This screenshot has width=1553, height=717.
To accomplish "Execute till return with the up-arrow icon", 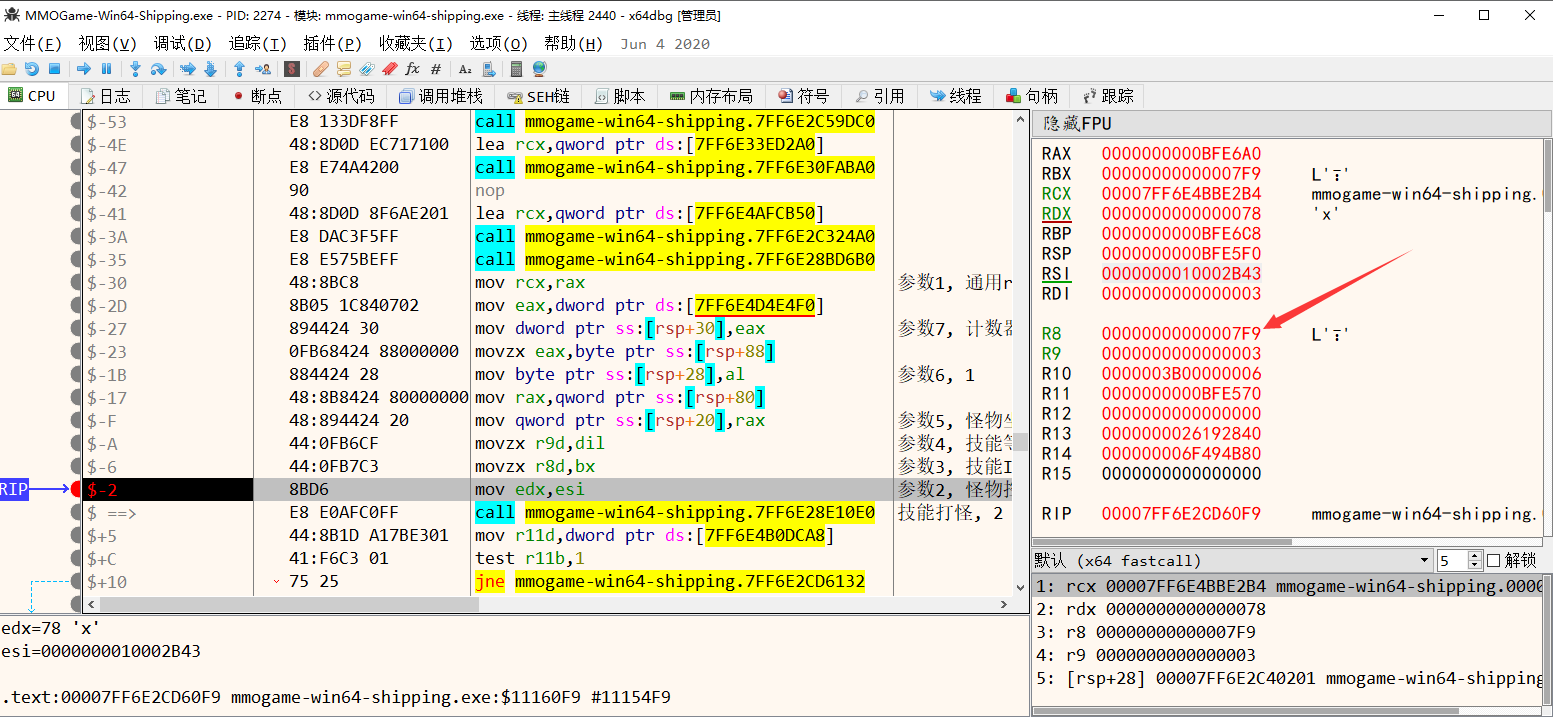I will [x=239, y=69].
